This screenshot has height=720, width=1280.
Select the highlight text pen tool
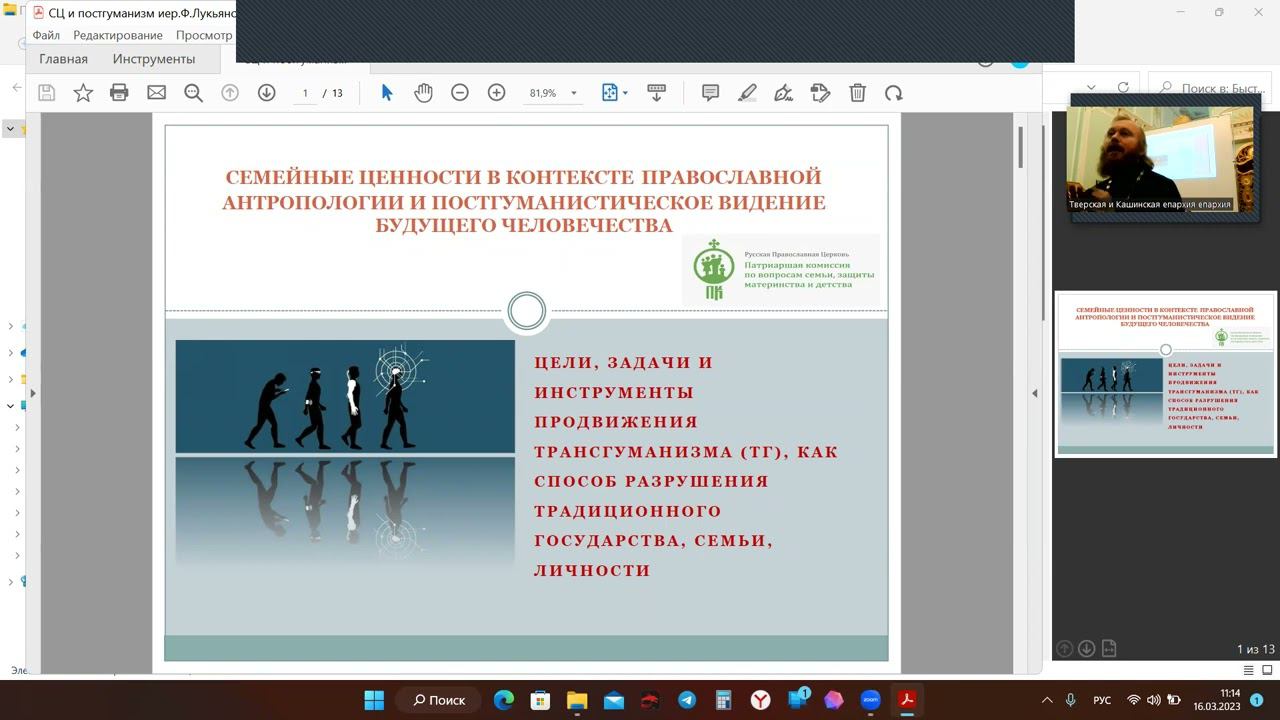click(x=747, y=93)
